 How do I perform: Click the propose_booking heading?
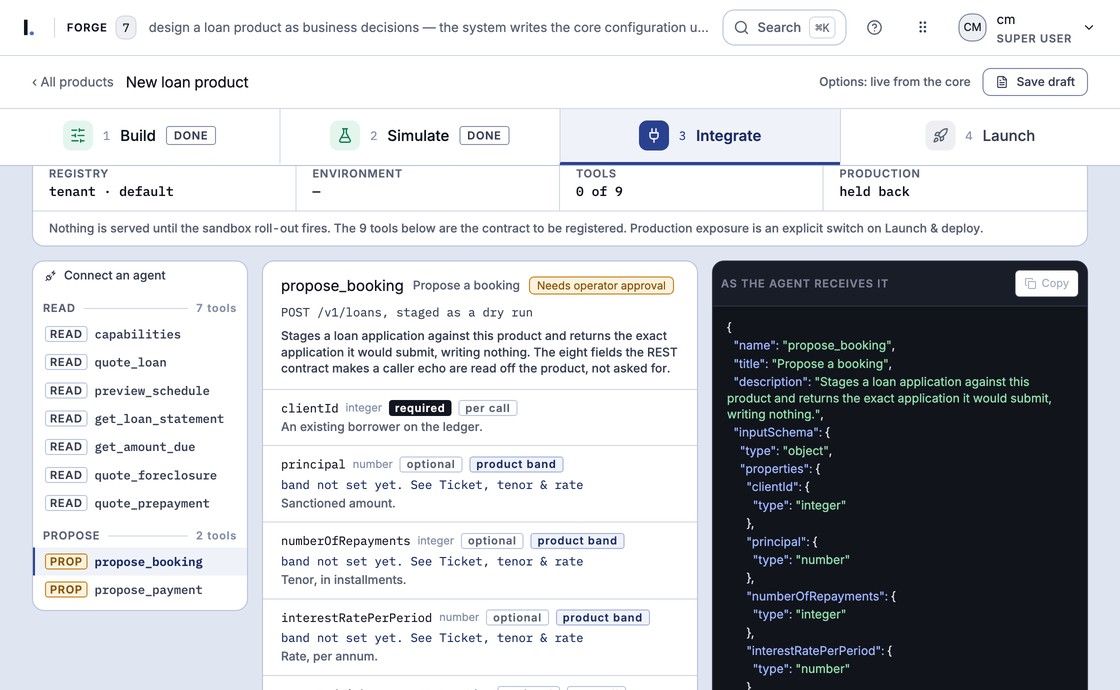[x=342, y=286]
